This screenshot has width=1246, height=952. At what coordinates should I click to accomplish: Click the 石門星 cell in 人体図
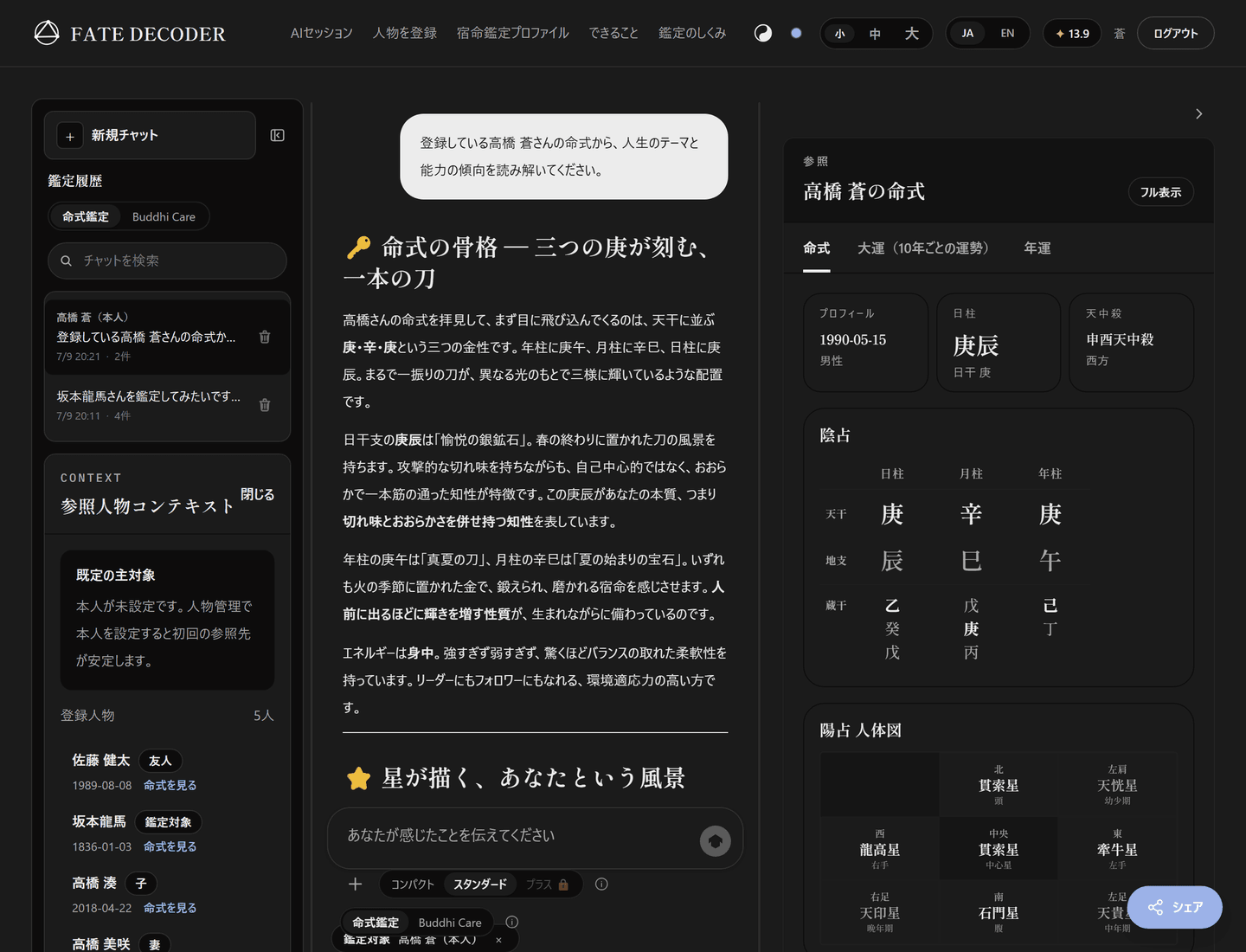(999, 913)
